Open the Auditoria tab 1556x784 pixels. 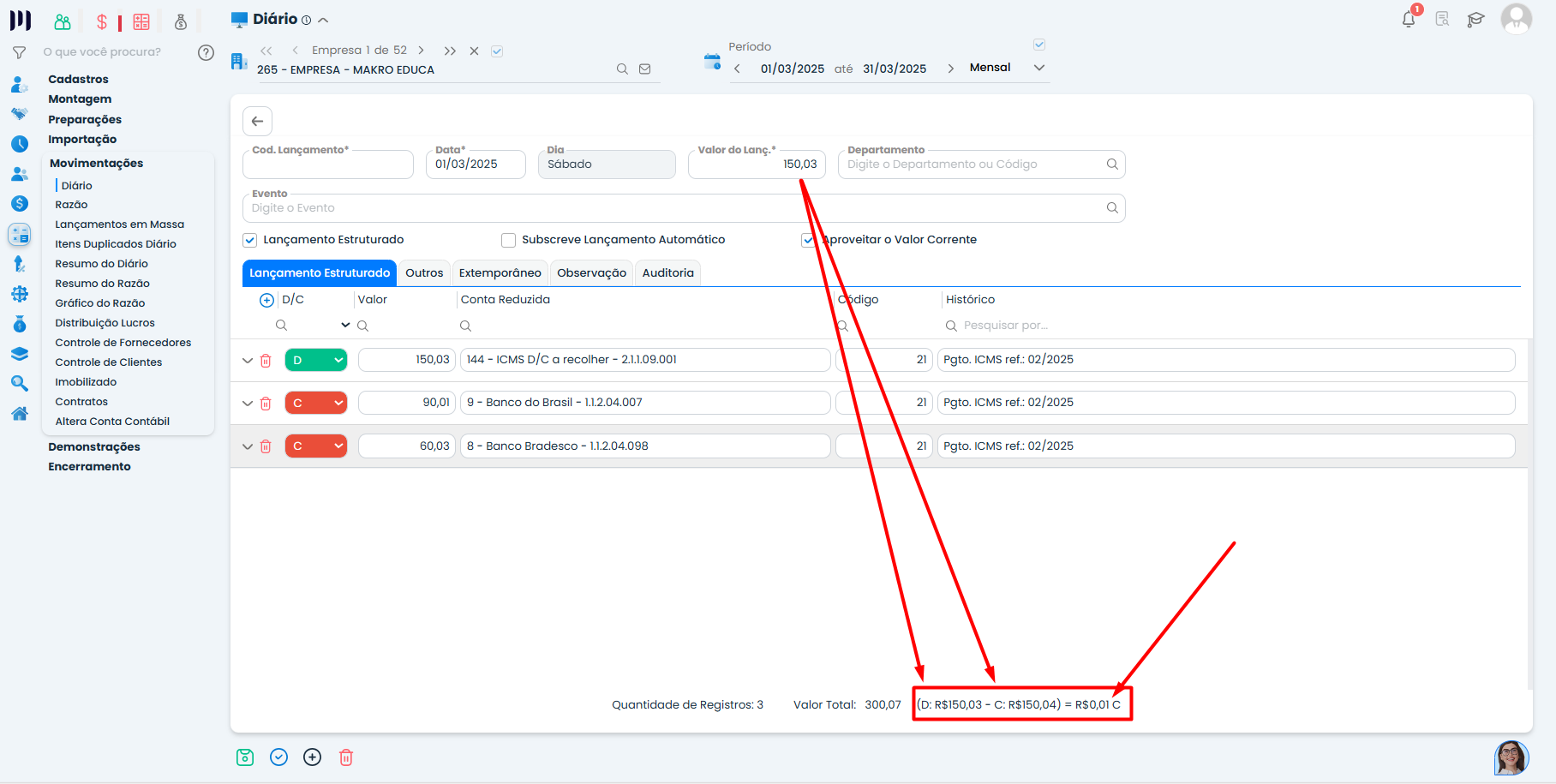coord(667,273)
